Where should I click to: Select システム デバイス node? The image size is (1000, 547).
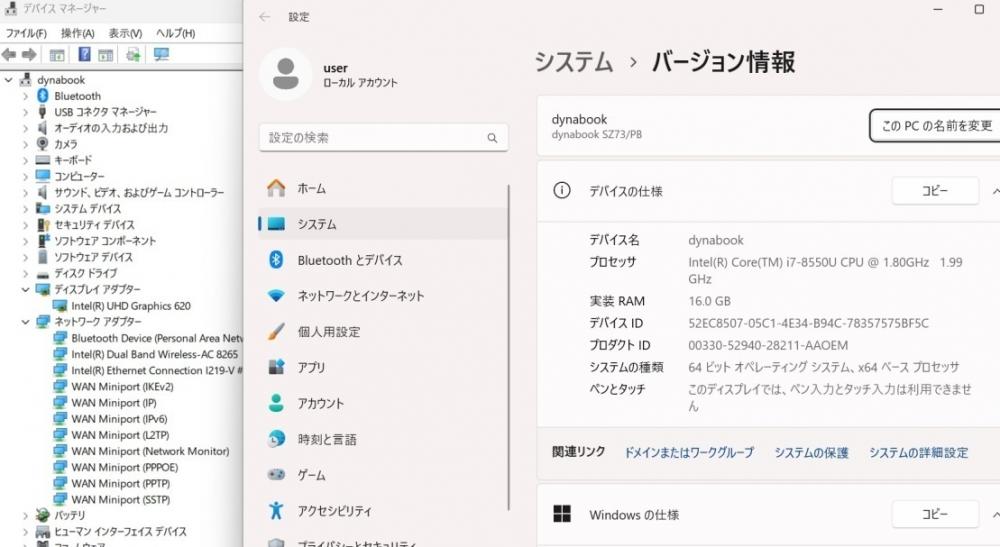[87, 208]
